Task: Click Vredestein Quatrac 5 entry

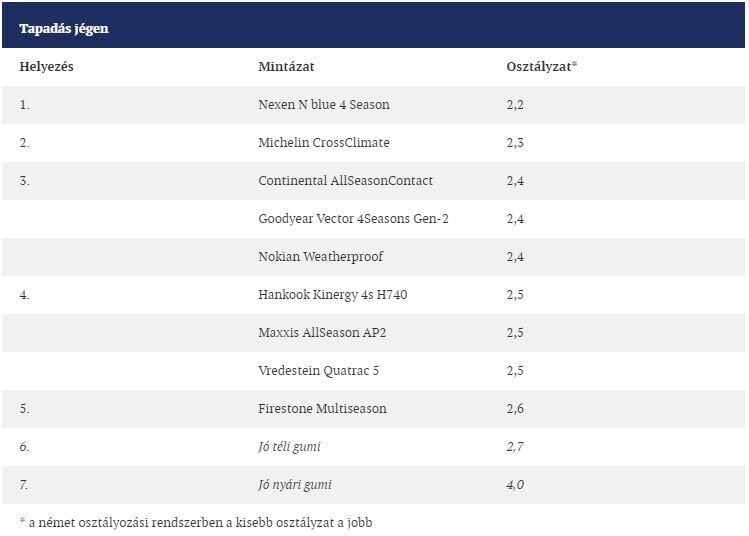Action: click(x=318, y=371)
